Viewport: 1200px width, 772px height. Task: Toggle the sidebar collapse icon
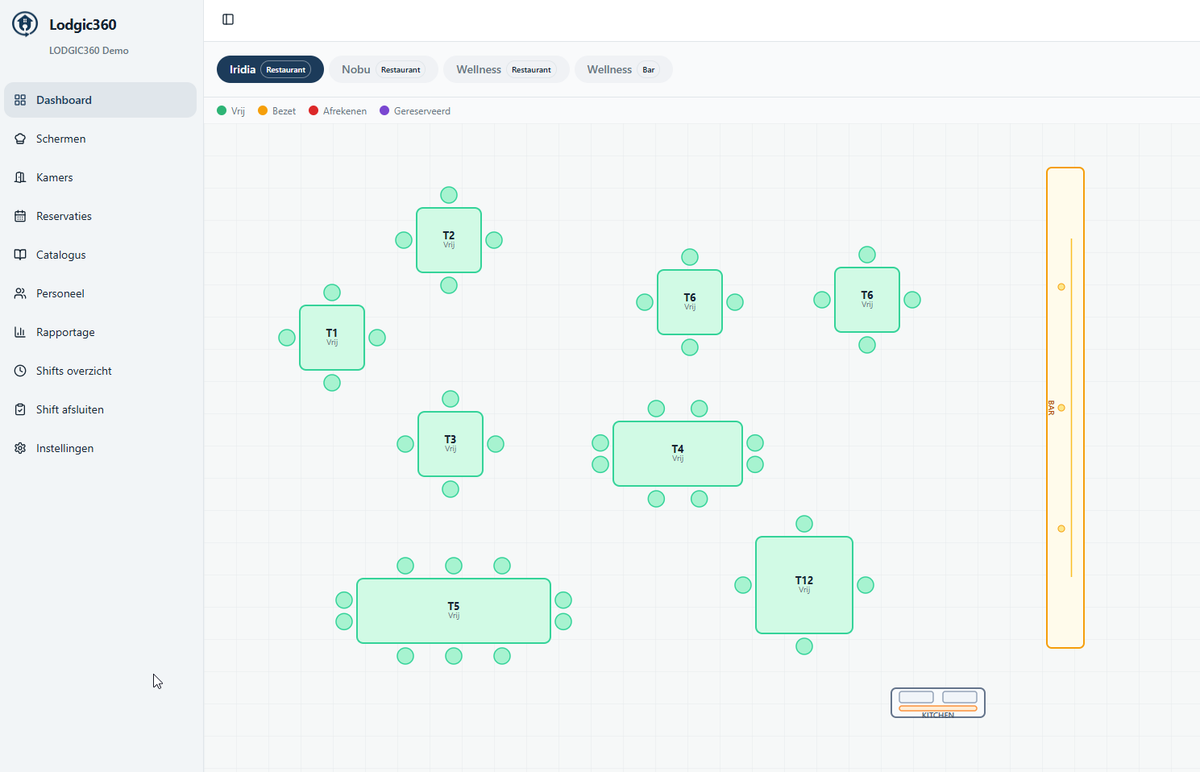pos(228,19)
